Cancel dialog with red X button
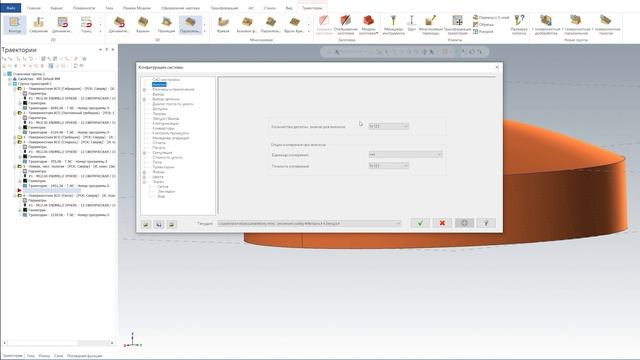Screen dimensions: 640x360 tap(442, 223)
